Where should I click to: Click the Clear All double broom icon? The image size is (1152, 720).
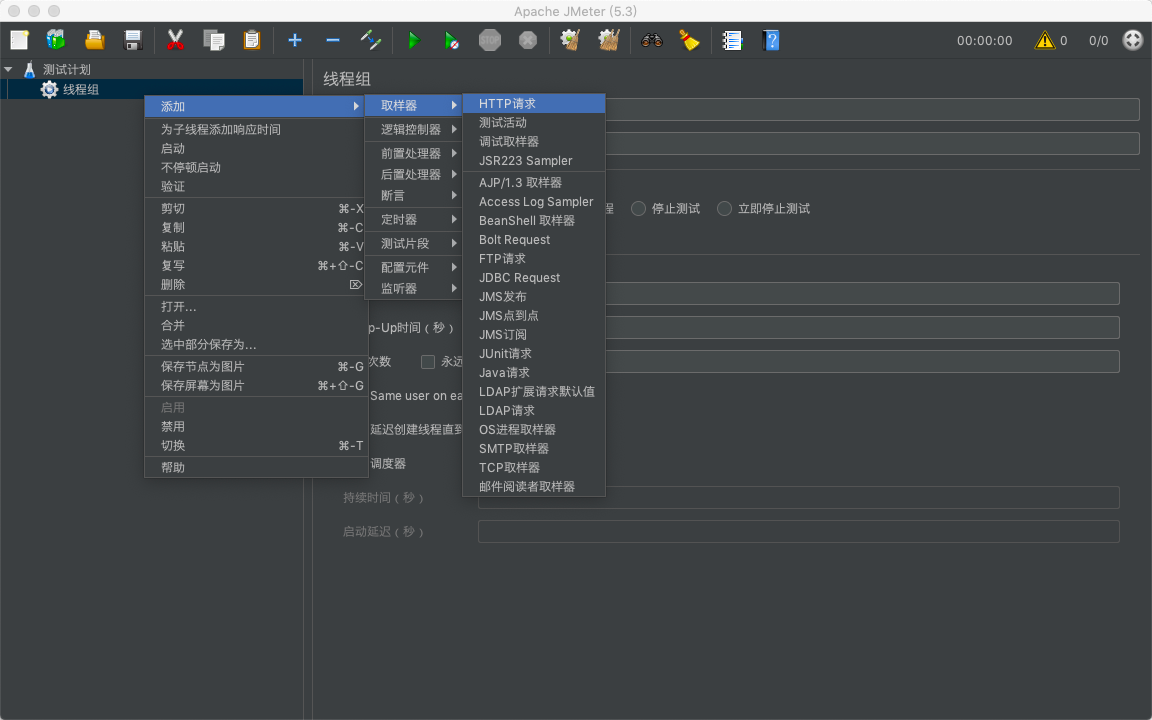click(608, 40)
